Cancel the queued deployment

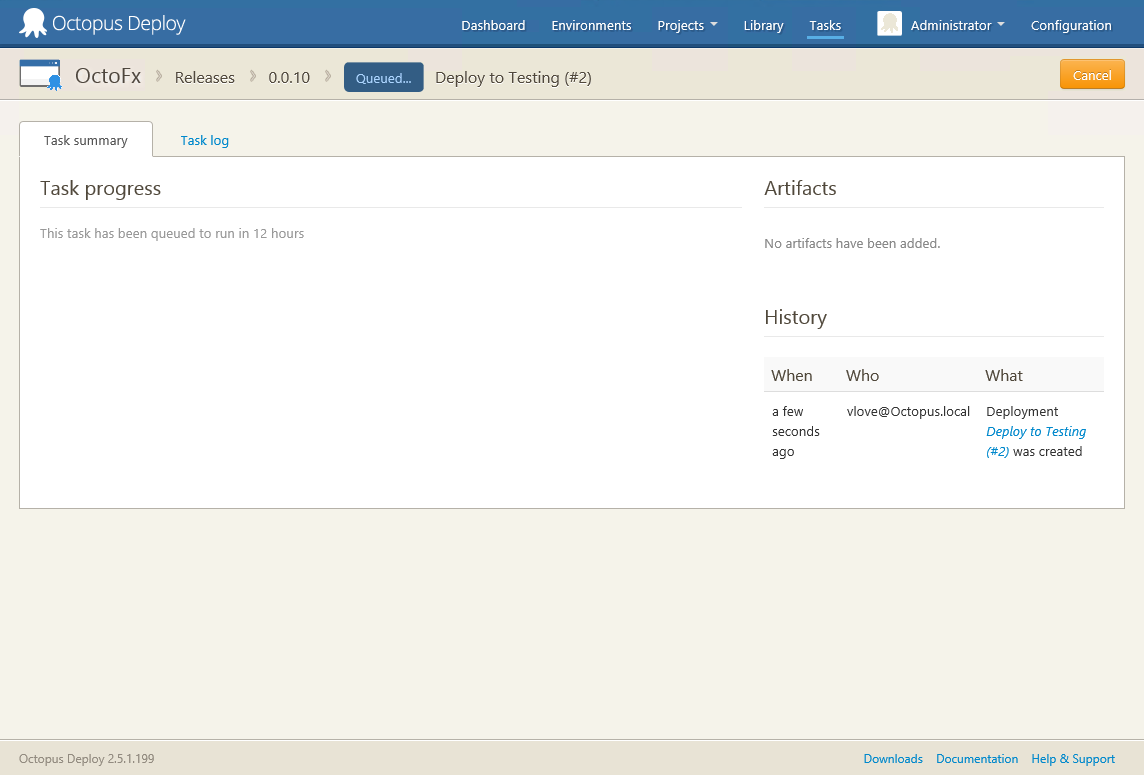pos(1092,75)
